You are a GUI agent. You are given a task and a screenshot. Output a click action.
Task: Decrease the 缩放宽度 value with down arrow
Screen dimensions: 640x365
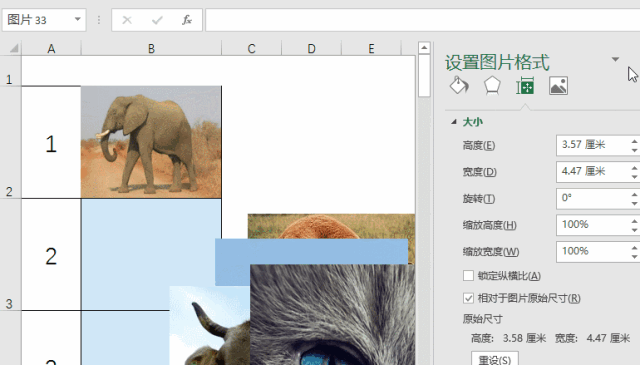coord(634,256)
